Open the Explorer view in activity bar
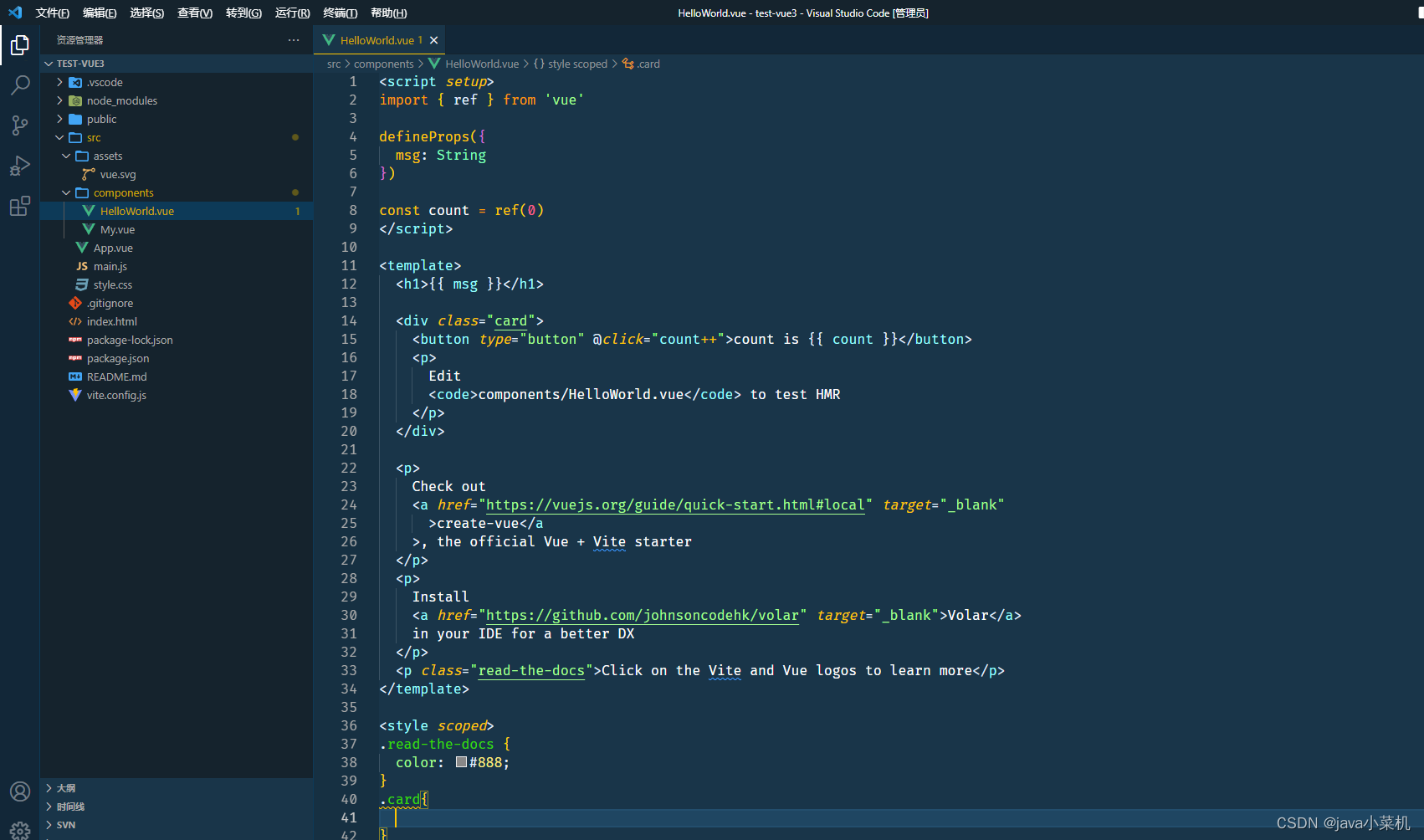Image resolution: width=1424 pixels, height=840 pixels. click(20, 45)
